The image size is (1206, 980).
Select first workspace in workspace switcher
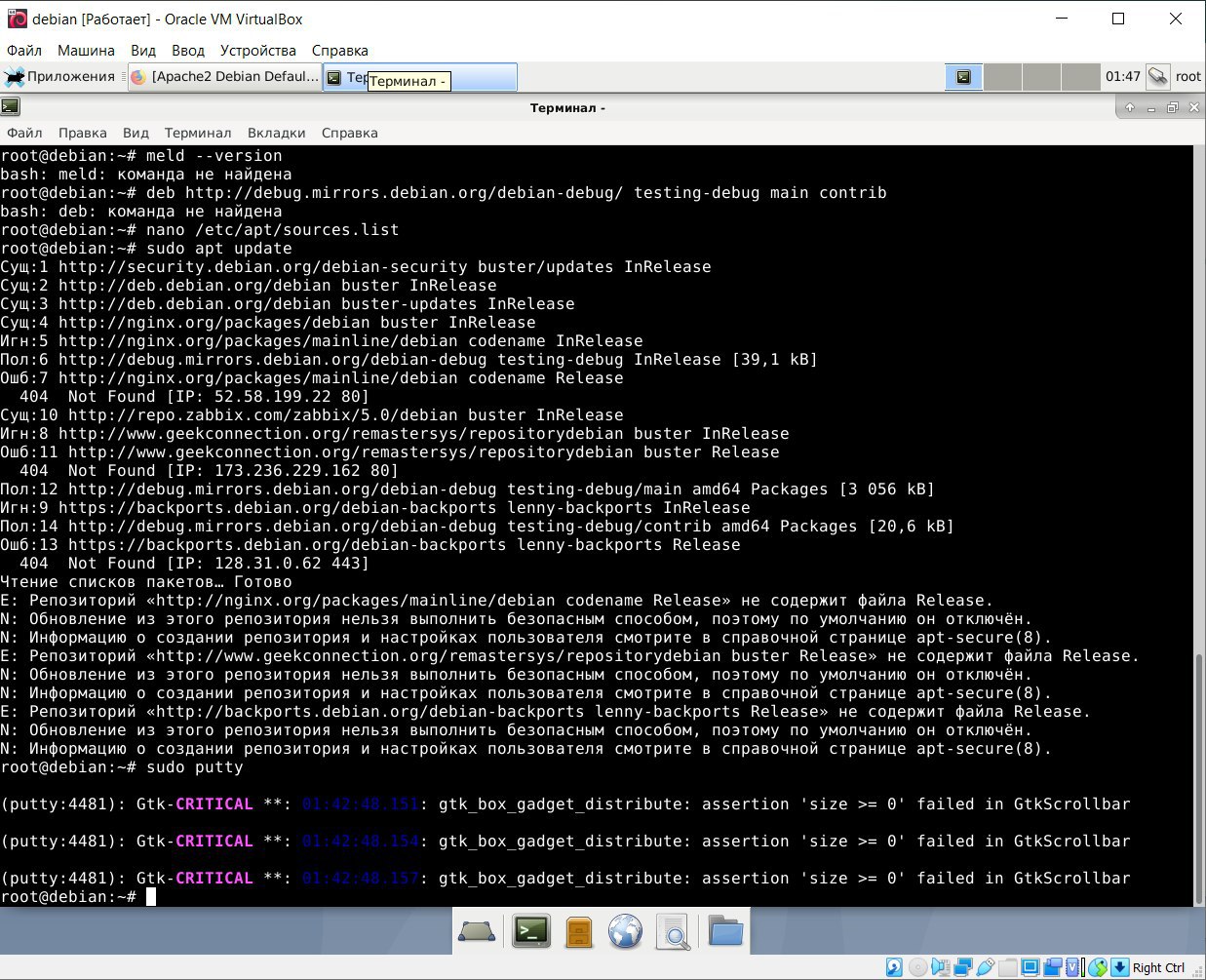[x=963, y=77]
